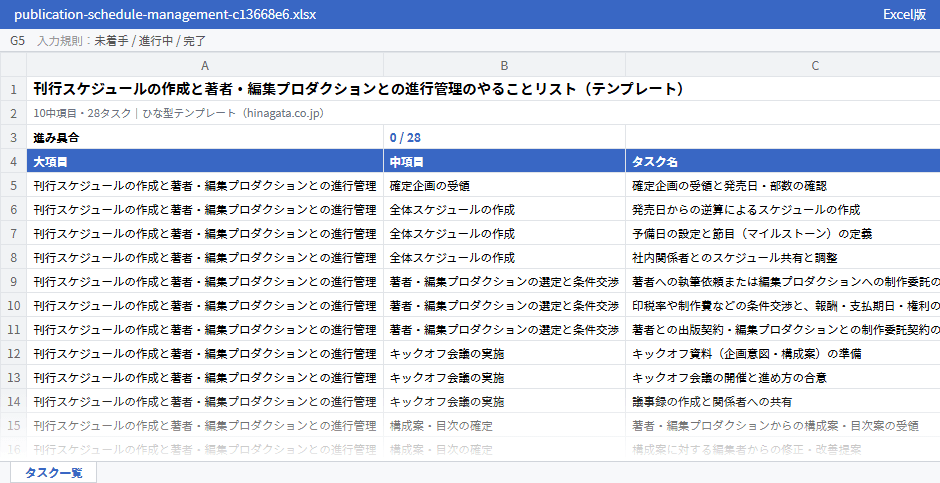Open the タスク一覧 sheet tab
Image resolution: width=940 pixels, height=483 pixels.
pyautogui.click(x=53, y=473)
